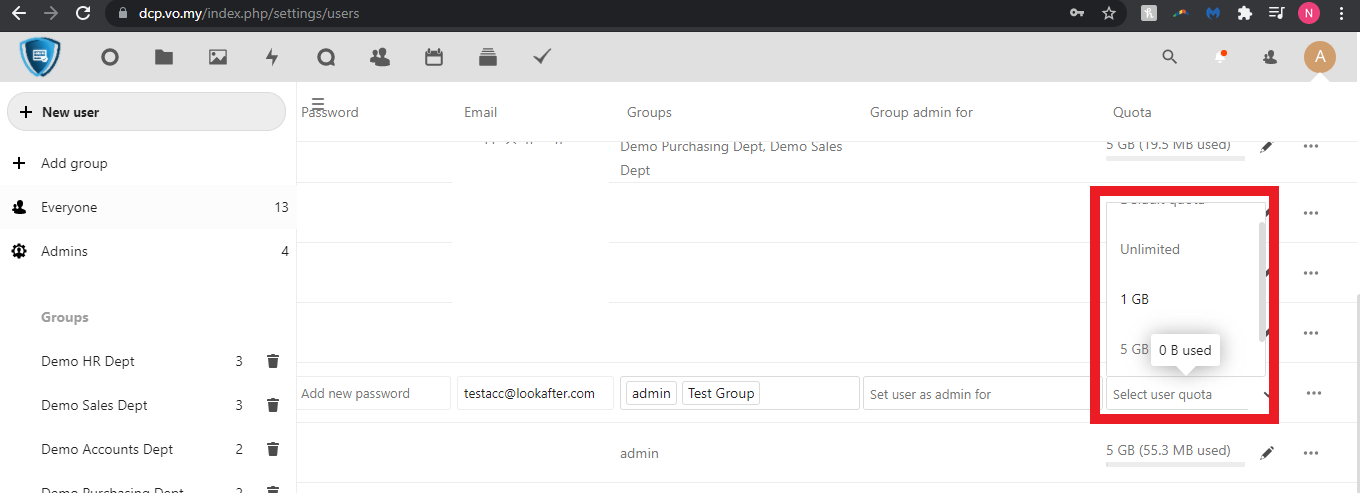This screenshot has height=493, width=1360.
Task: Open the Files folder icon
Action: pyautogui.click(x=164, y=58)
